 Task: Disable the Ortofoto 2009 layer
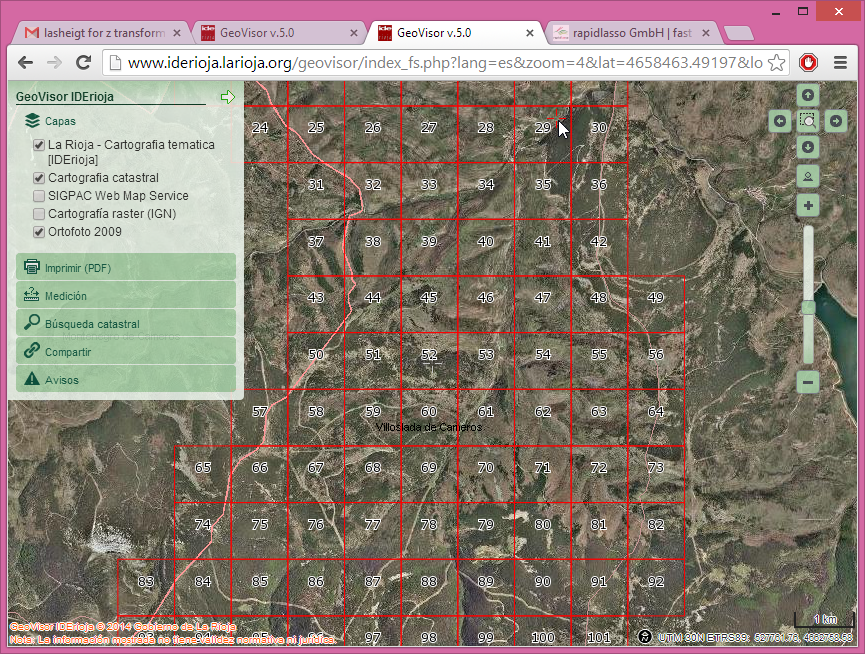tap(39, 232)
